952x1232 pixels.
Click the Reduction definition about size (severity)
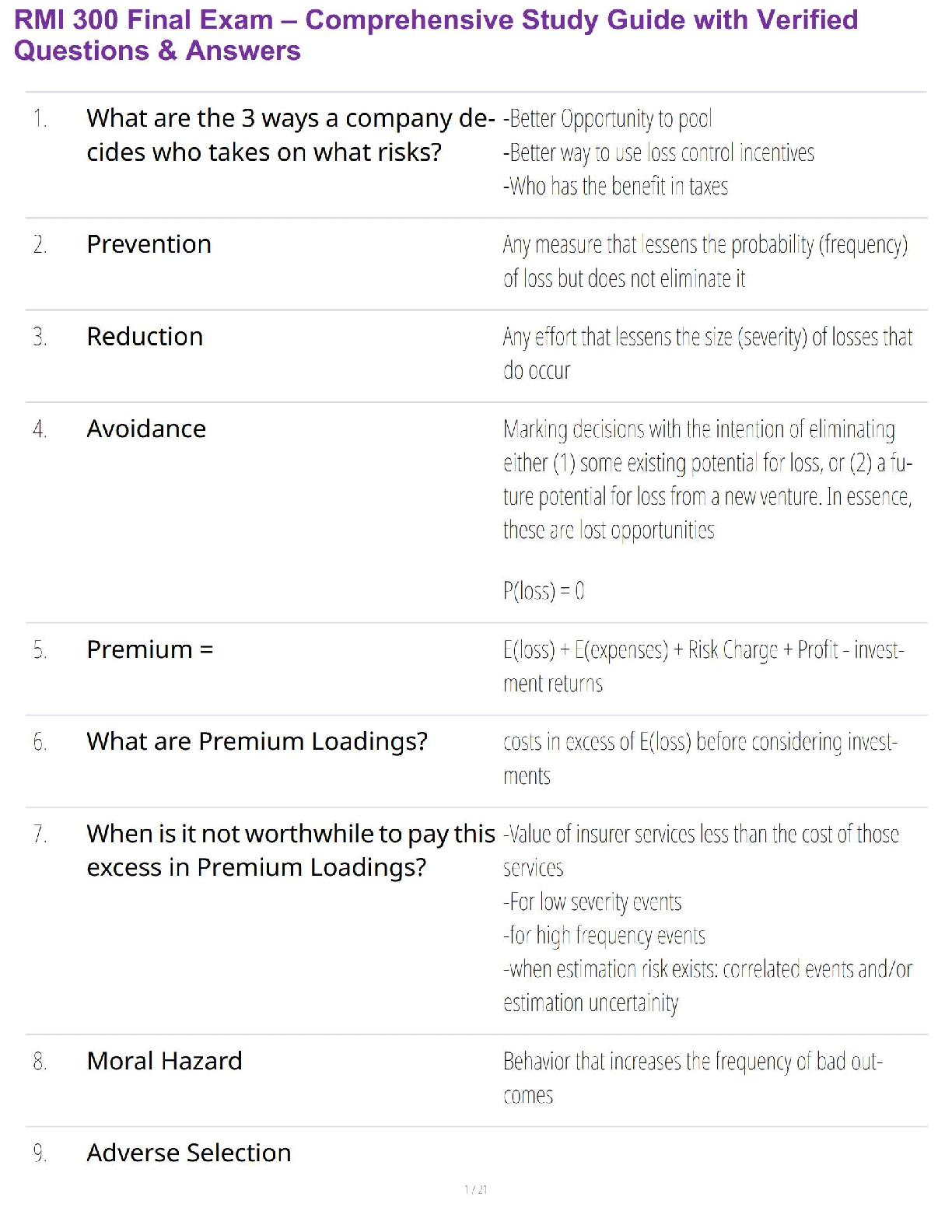coord(707,354)
